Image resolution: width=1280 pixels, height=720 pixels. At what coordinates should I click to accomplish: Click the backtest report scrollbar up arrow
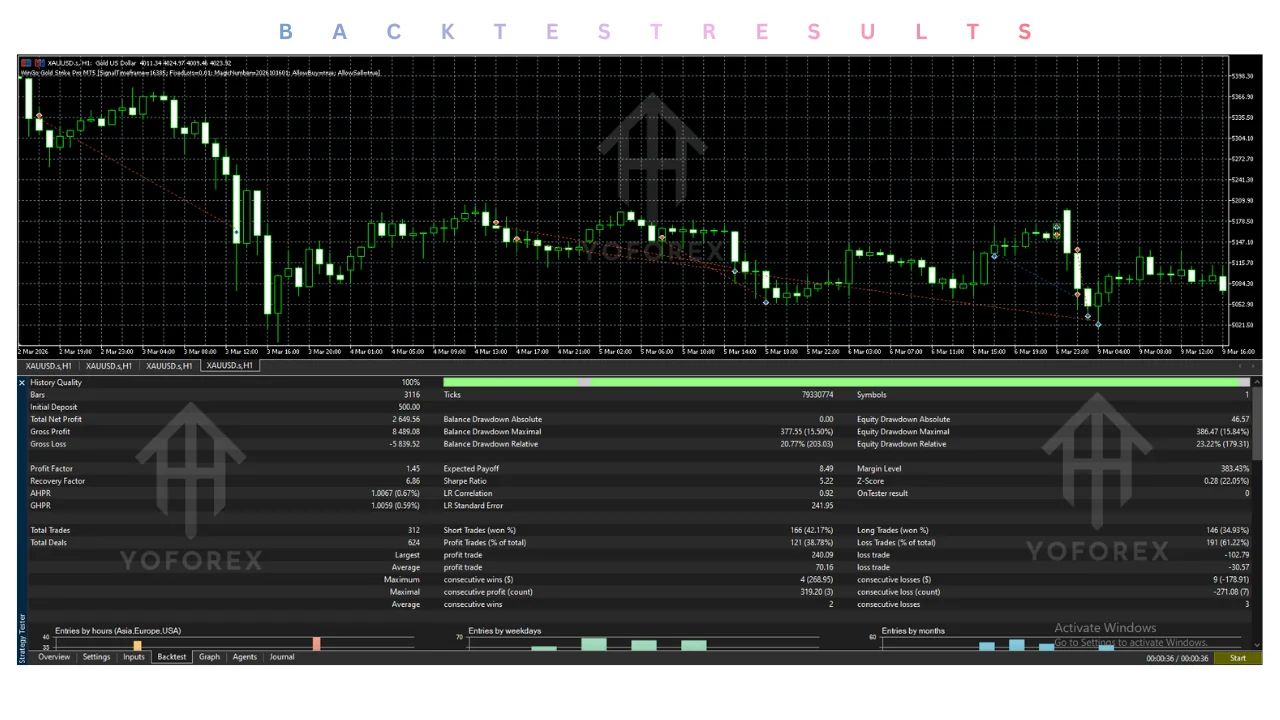click(1257, 381)
